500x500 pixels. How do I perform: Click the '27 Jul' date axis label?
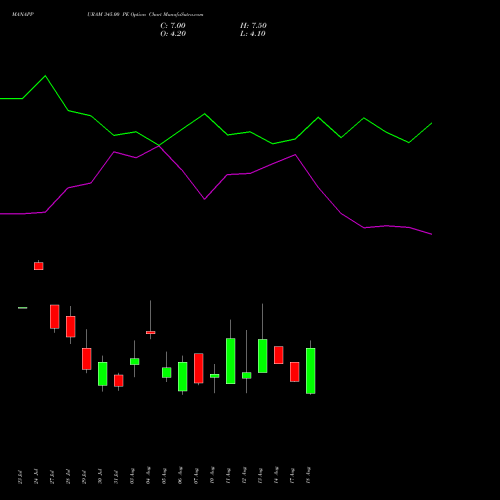pos(52,477)
